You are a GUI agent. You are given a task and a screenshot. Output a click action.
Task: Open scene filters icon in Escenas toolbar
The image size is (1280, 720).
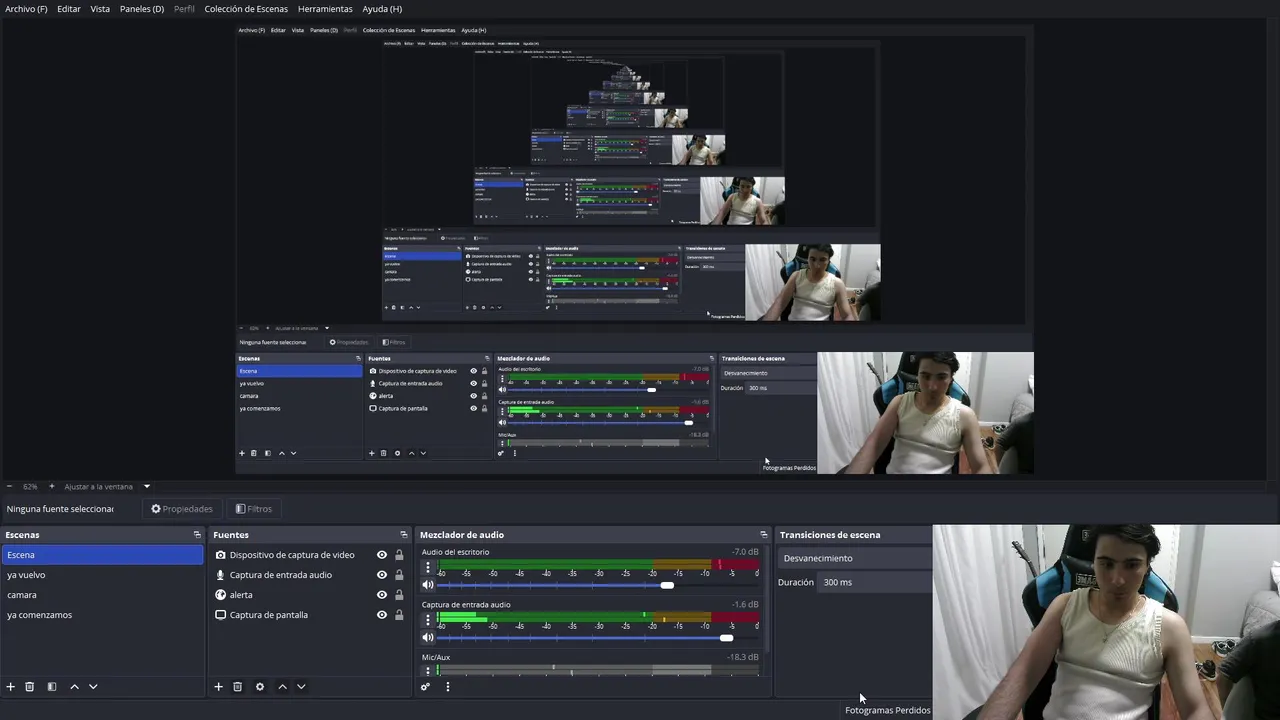pos(52,687)
